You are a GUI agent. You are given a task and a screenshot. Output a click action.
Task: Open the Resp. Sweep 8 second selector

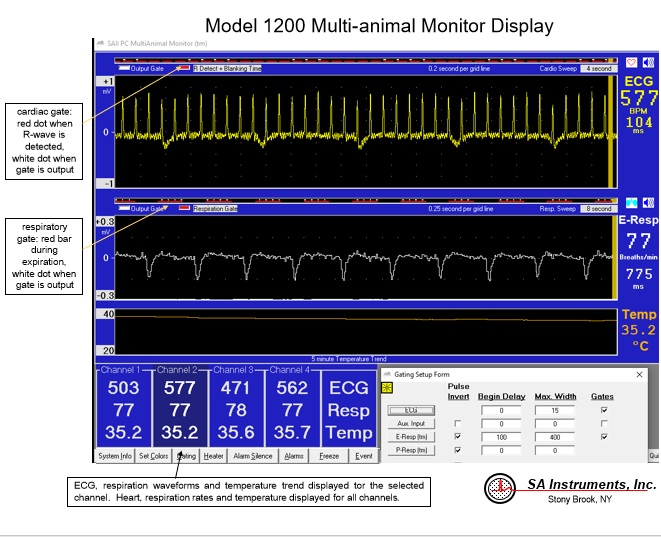[598, 210]
